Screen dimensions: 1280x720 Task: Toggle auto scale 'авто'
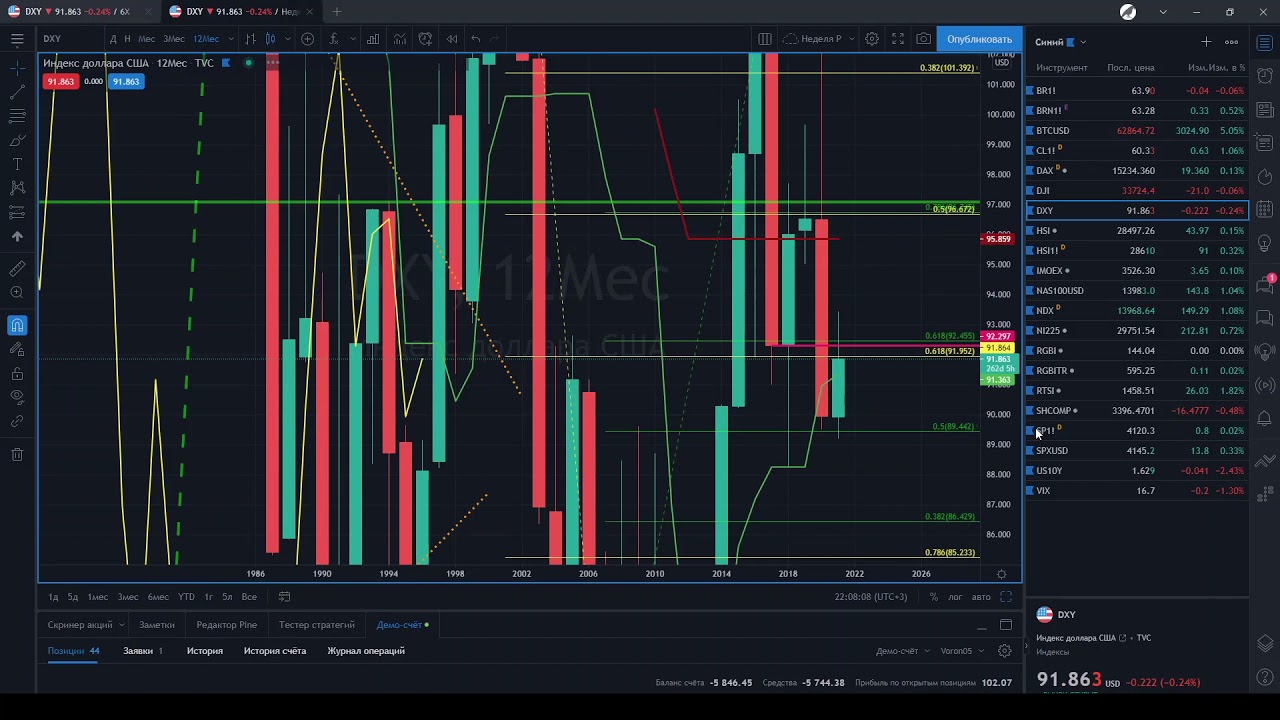[981, 597]
